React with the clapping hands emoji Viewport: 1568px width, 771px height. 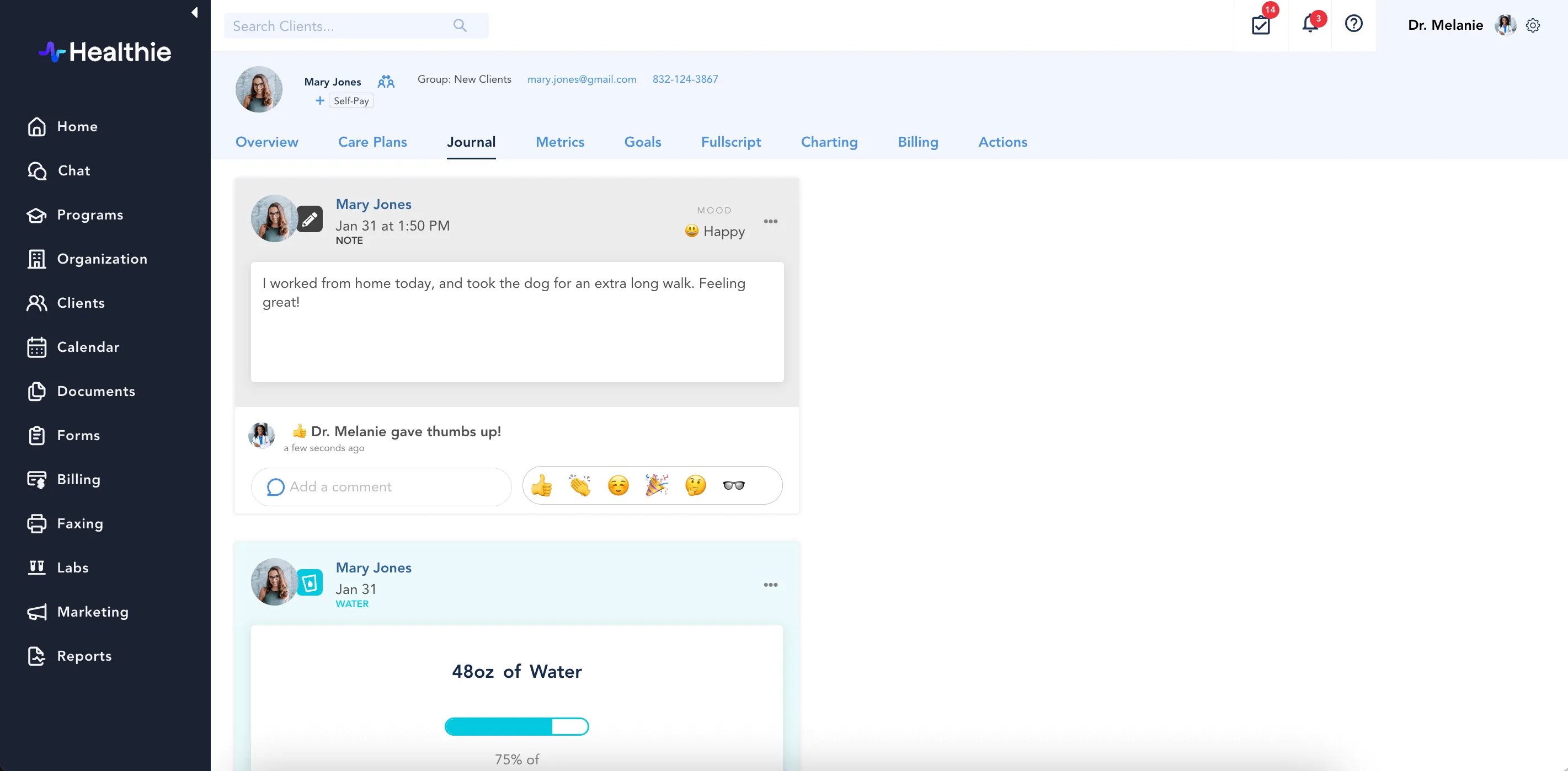click(579, 486)
